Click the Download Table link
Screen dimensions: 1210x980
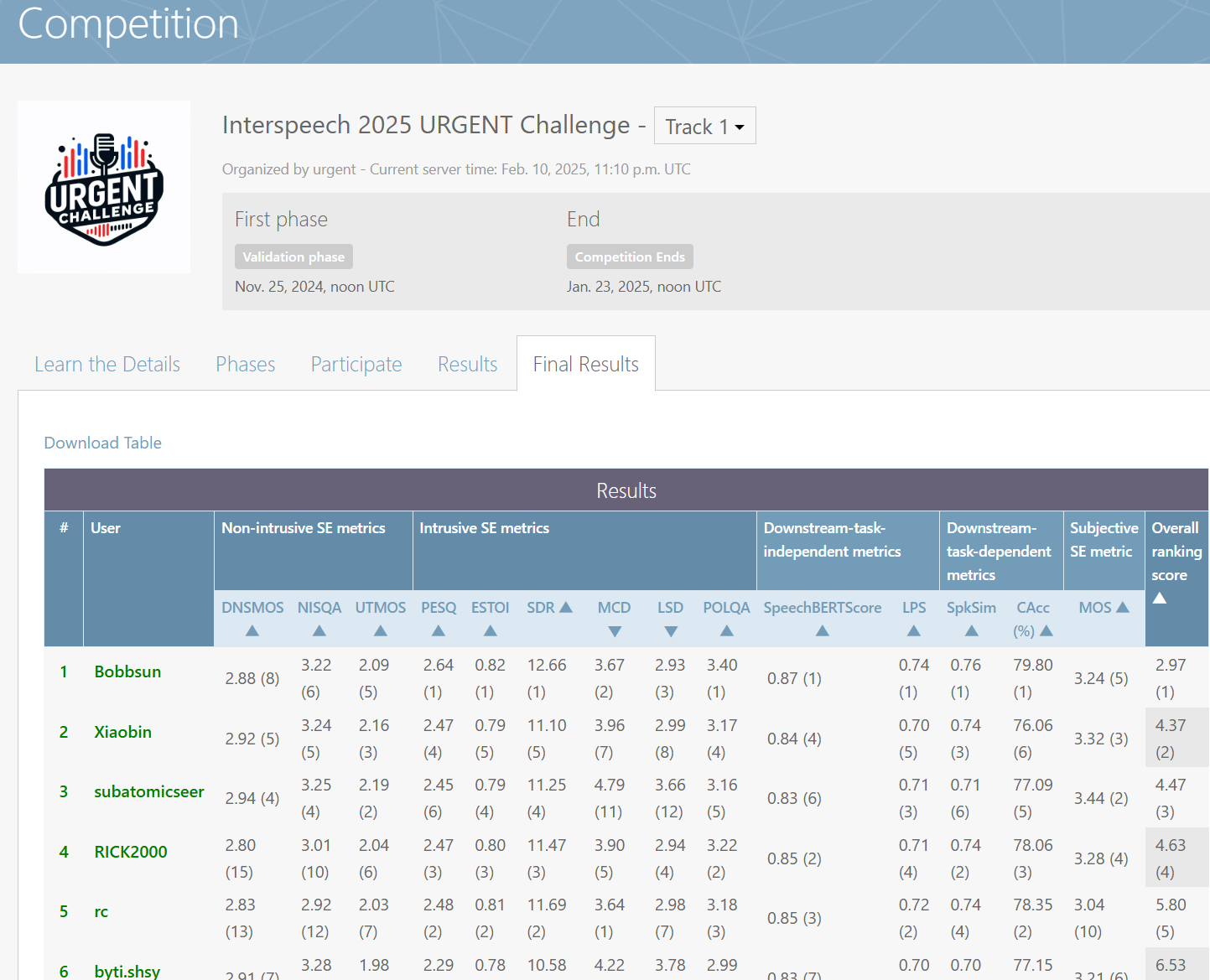pos(102,443)
